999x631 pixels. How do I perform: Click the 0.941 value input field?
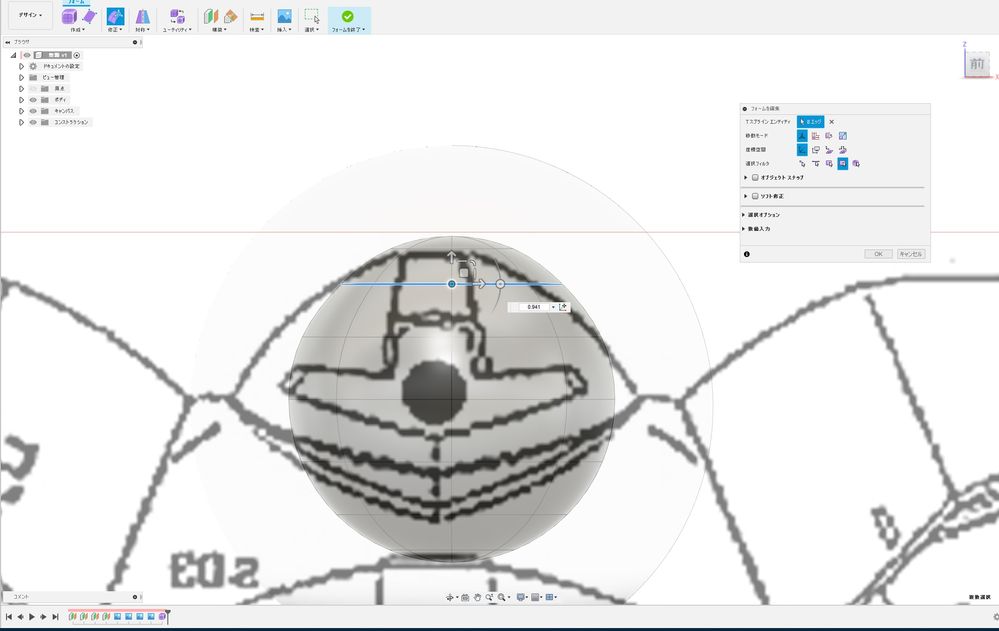[x=534, y=307]
